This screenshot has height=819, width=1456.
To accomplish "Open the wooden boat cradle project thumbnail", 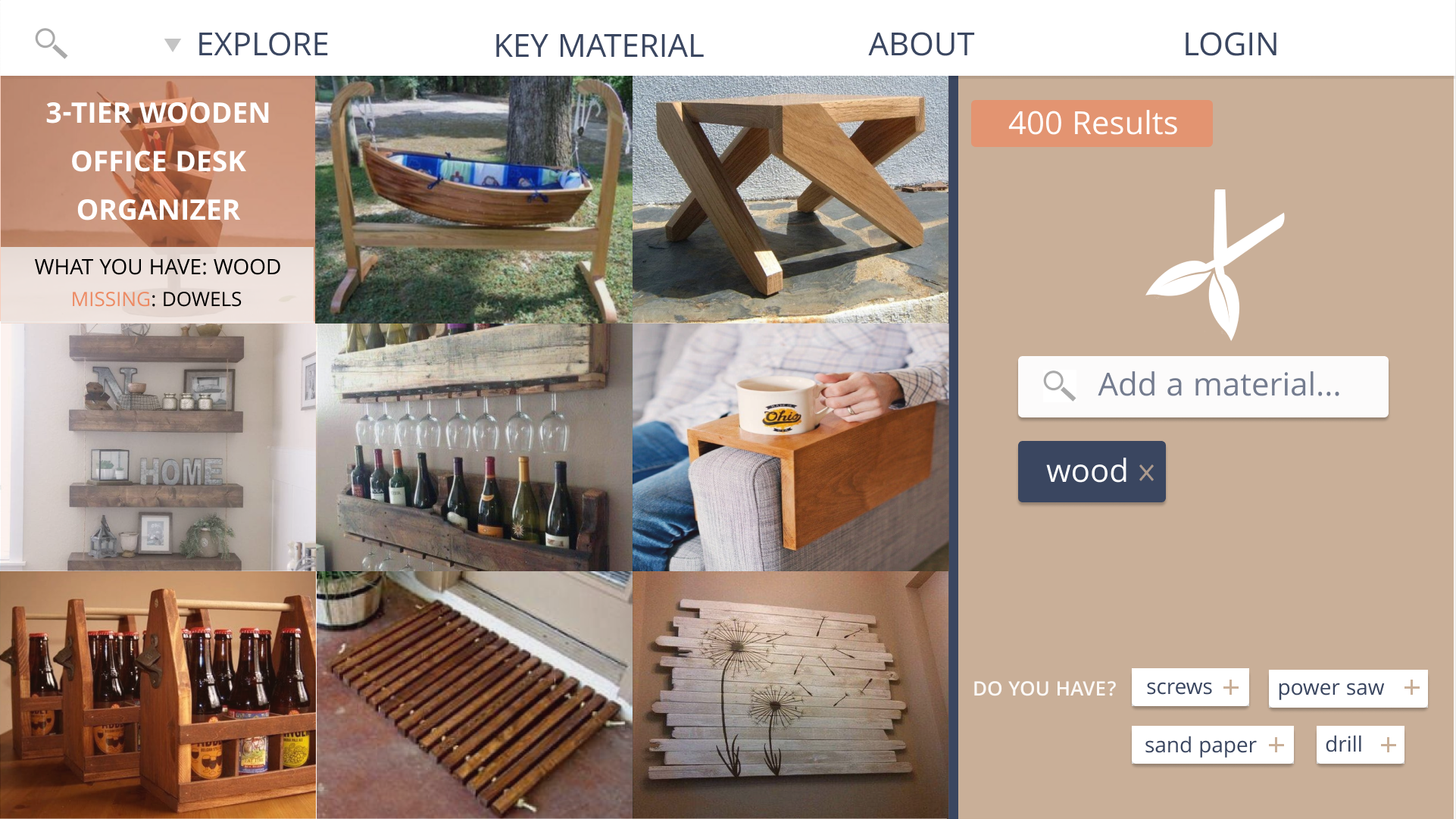I will (473, 199).
